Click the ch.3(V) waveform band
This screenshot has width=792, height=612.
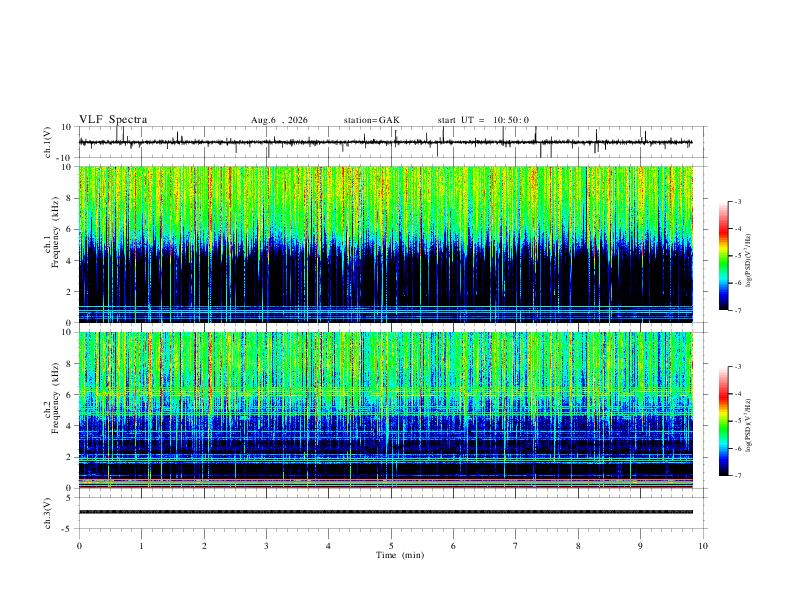(x=385, y=512)
